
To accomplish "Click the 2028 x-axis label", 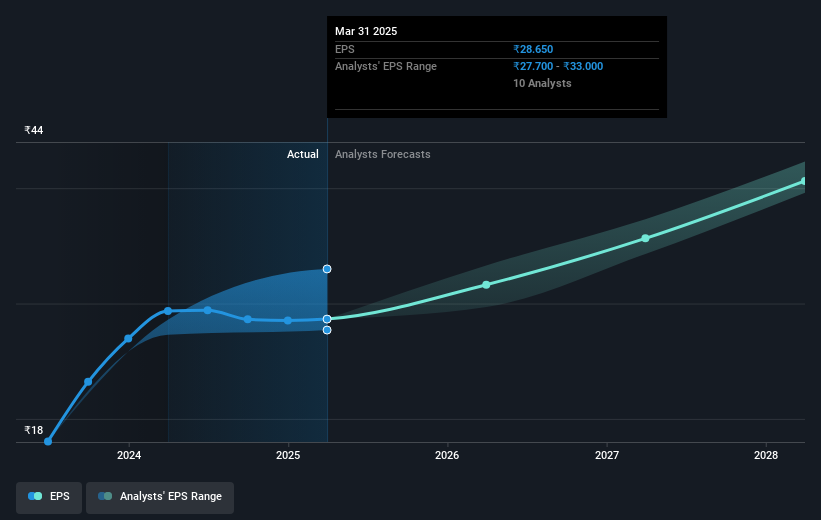I will pos(766,455).
